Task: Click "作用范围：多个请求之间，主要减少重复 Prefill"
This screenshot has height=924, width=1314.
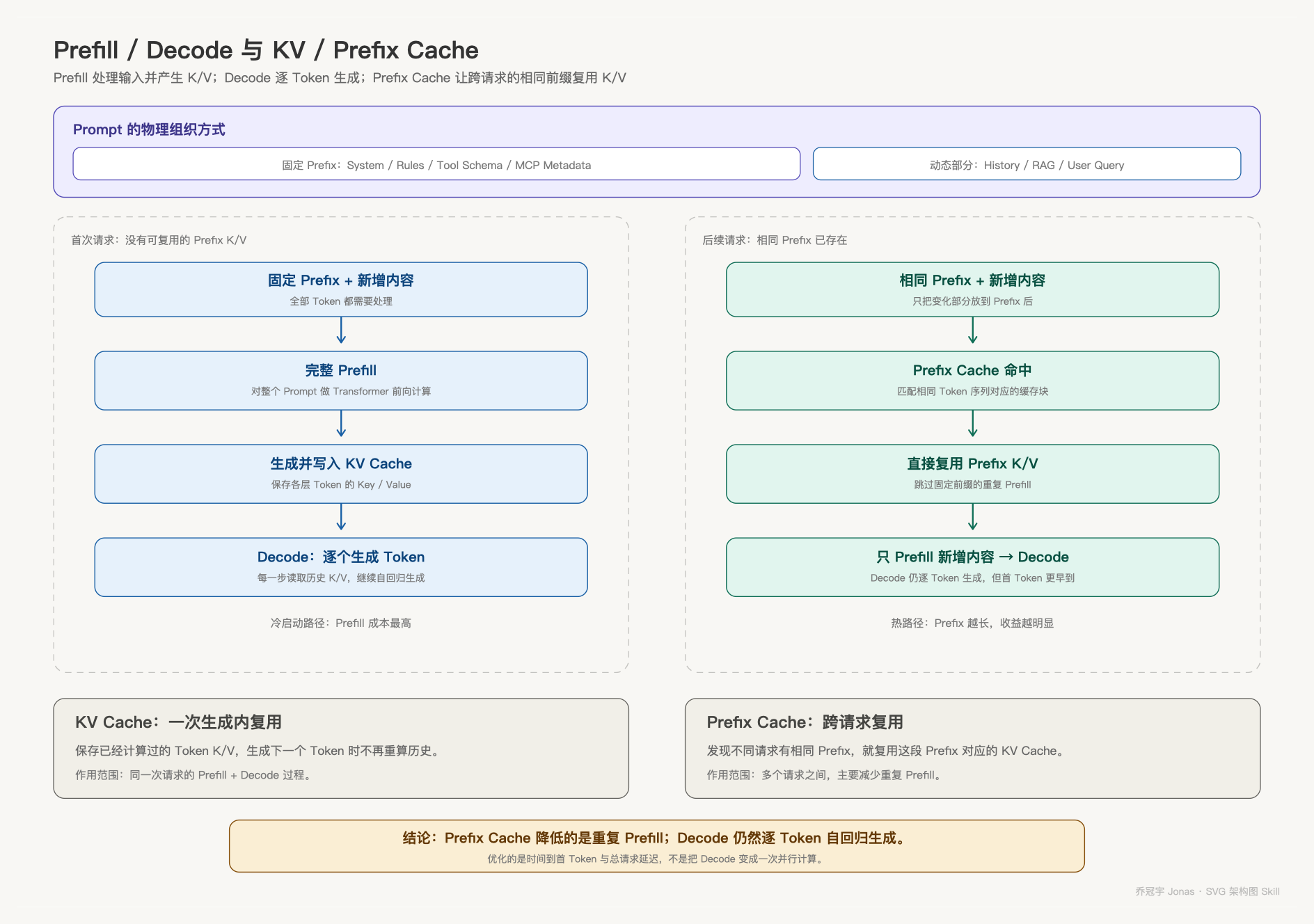Action: click(x=824, y=775)
